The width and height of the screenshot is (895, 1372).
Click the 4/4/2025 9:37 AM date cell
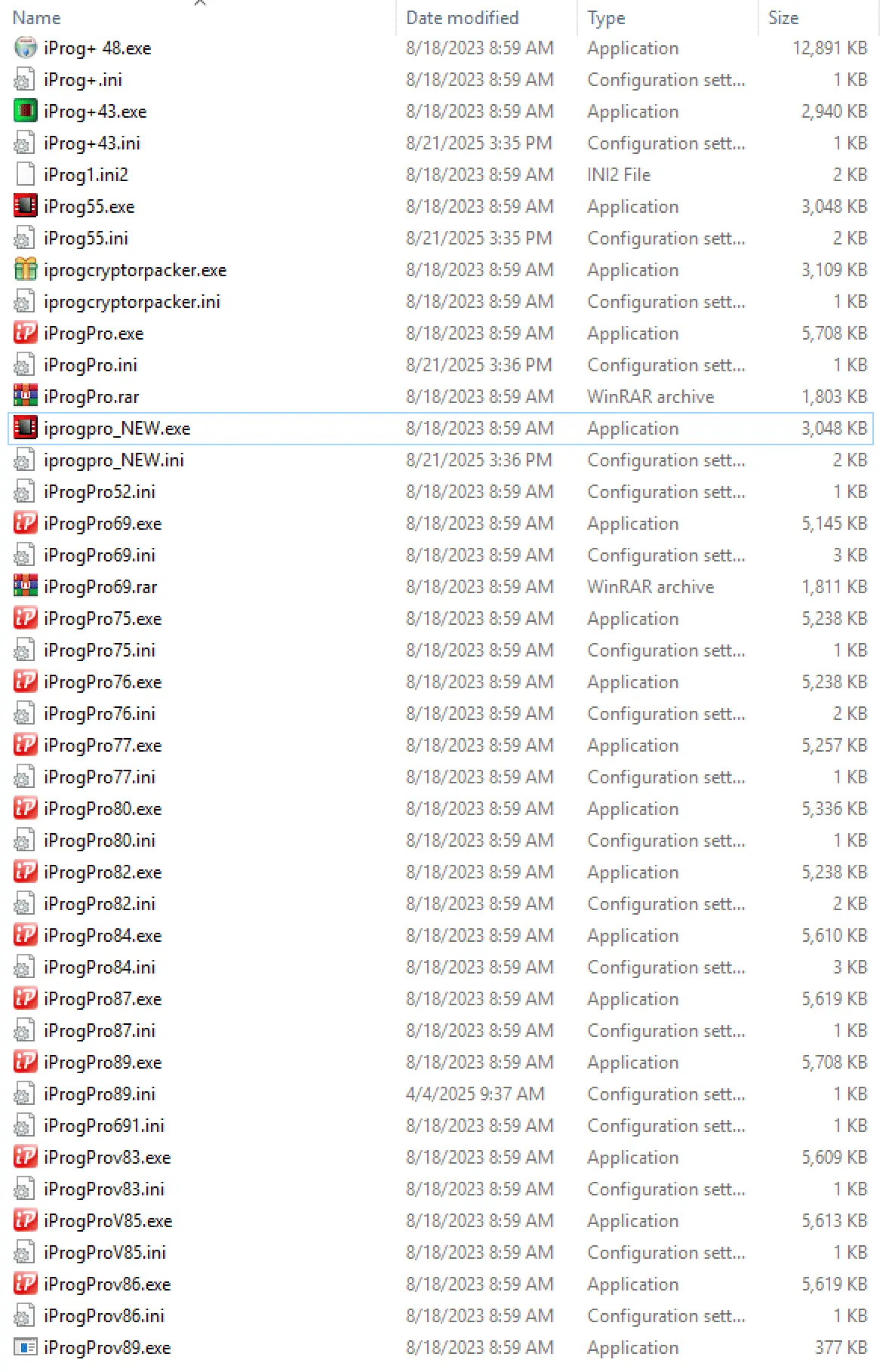475,1094
